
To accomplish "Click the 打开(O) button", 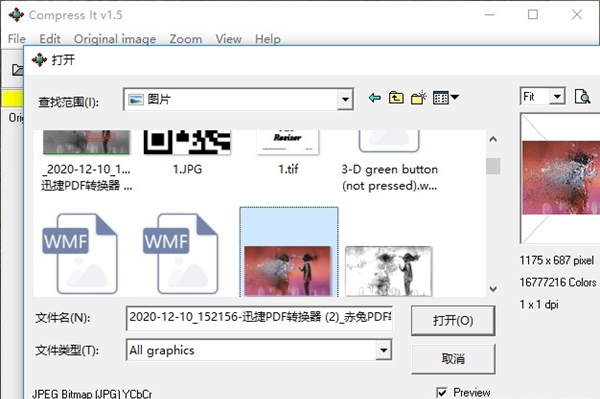I will point(453,321).
